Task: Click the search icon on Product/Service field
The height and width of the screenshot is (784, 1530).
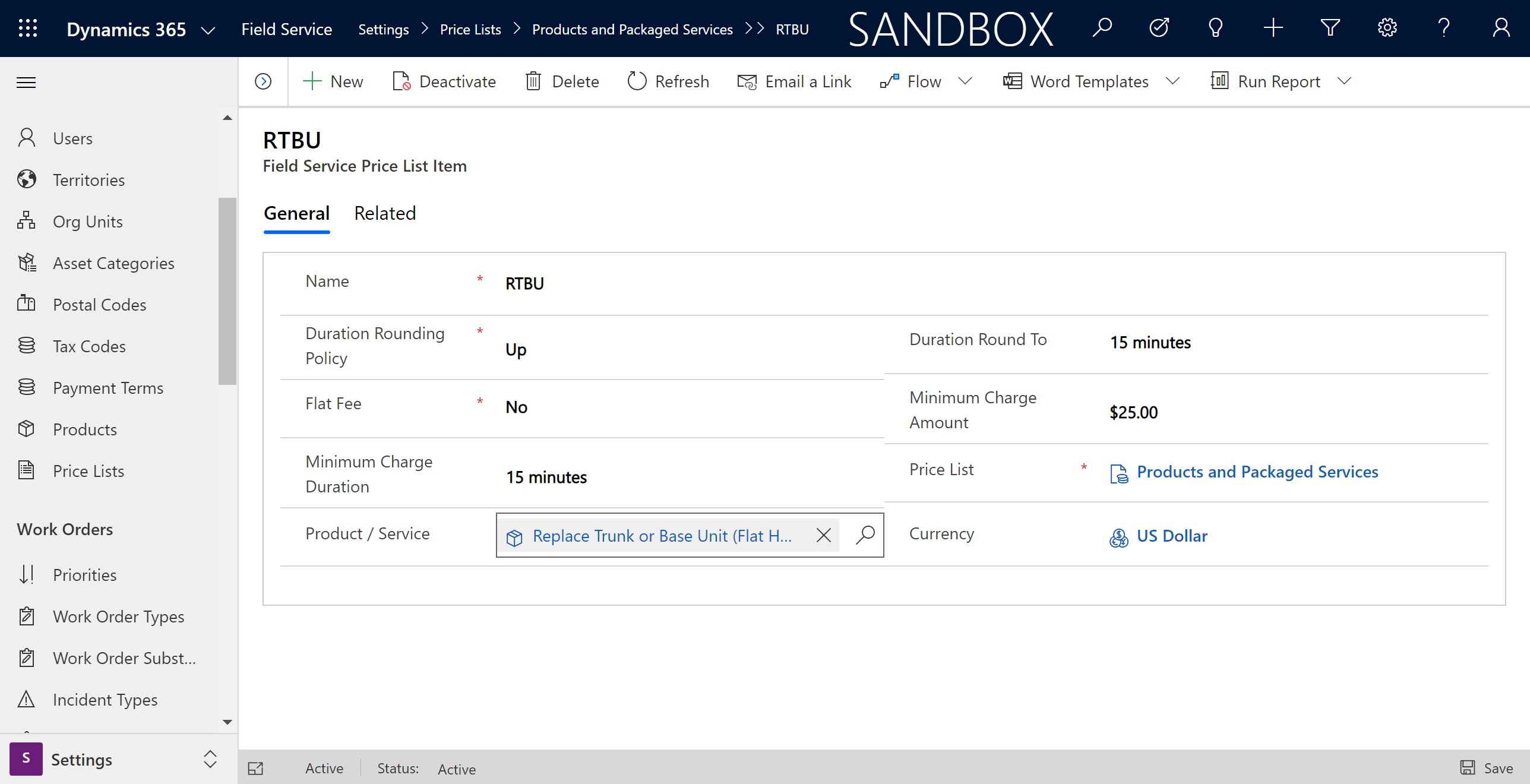Action: click(865, 534)
